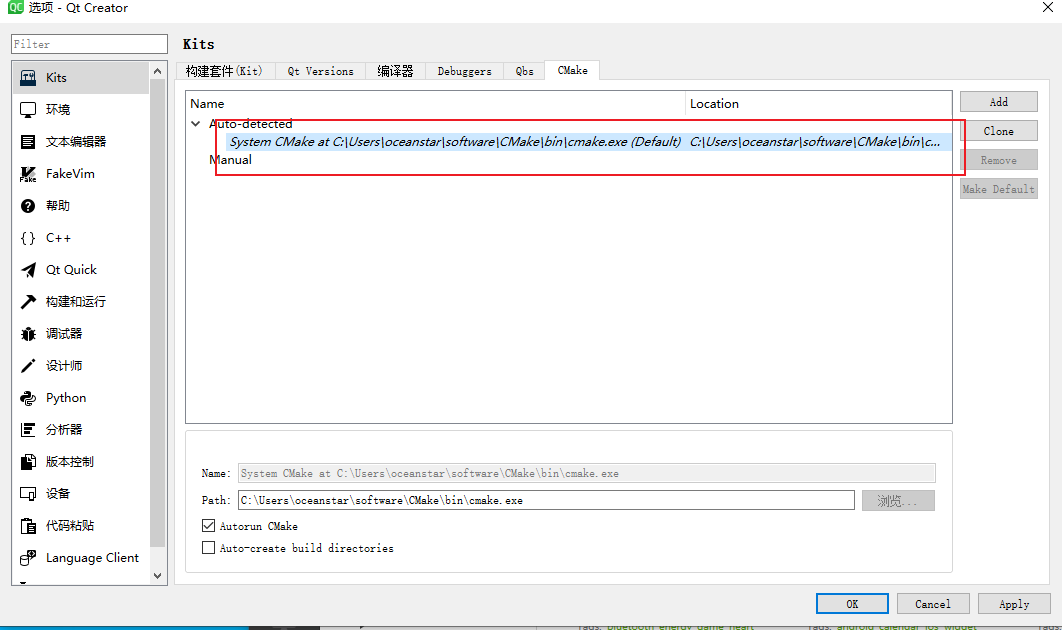Open the 环境 settings icon
The image size is (1062, 630).
28,110
